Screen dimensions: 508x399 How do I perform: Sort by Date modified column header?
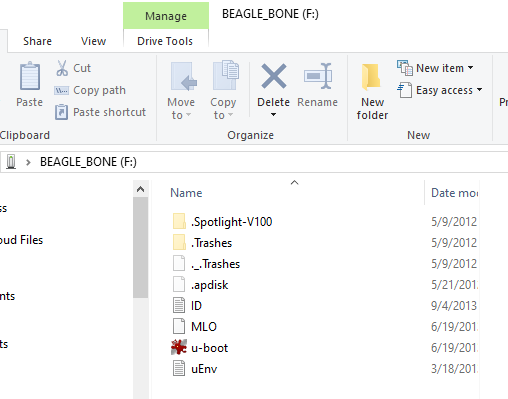tap(455, 193)
